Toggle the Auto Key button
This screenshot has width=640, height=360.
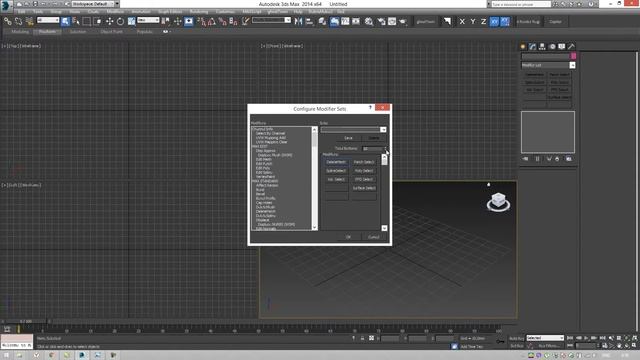516,338
